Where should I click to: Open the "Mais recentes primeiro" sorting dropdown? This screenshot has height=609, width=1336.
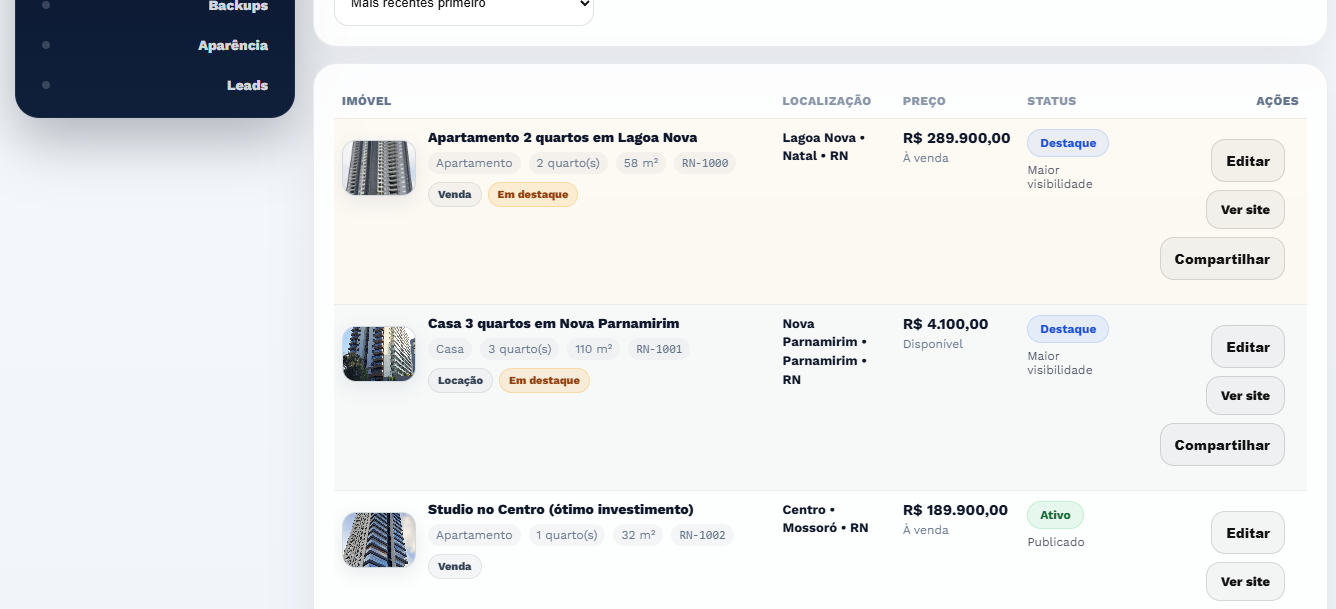coord(463,6)
